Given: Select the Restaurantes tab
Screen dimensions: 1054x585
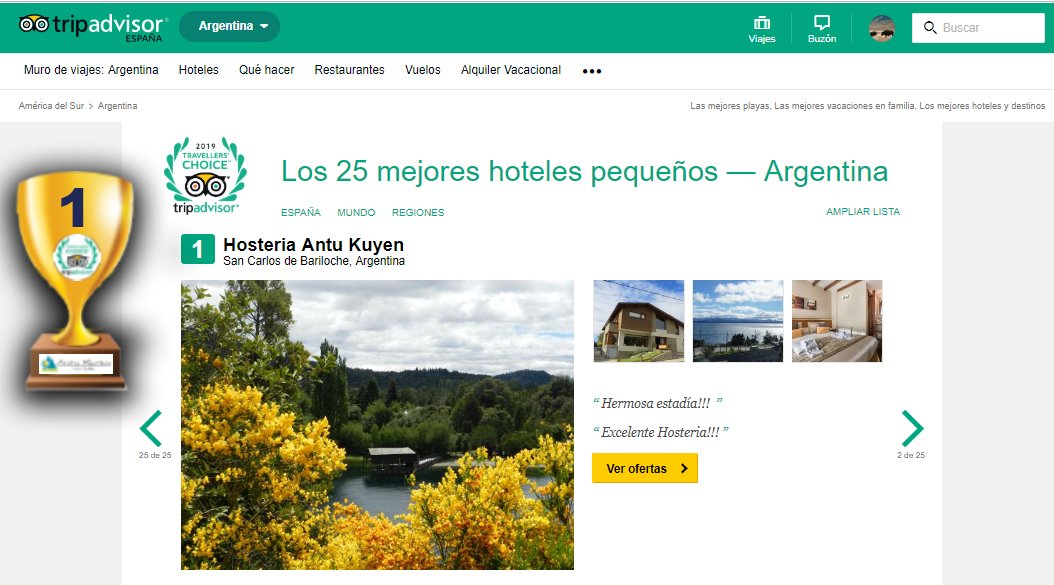Looking at the screenshot, I should pyautogui.click(x=350, y=70).
